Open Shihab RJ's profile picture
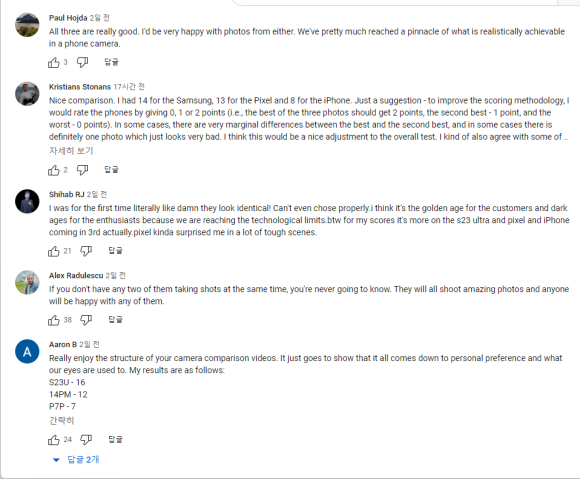This screenshot has height=479, width=580. pos(27,201)
